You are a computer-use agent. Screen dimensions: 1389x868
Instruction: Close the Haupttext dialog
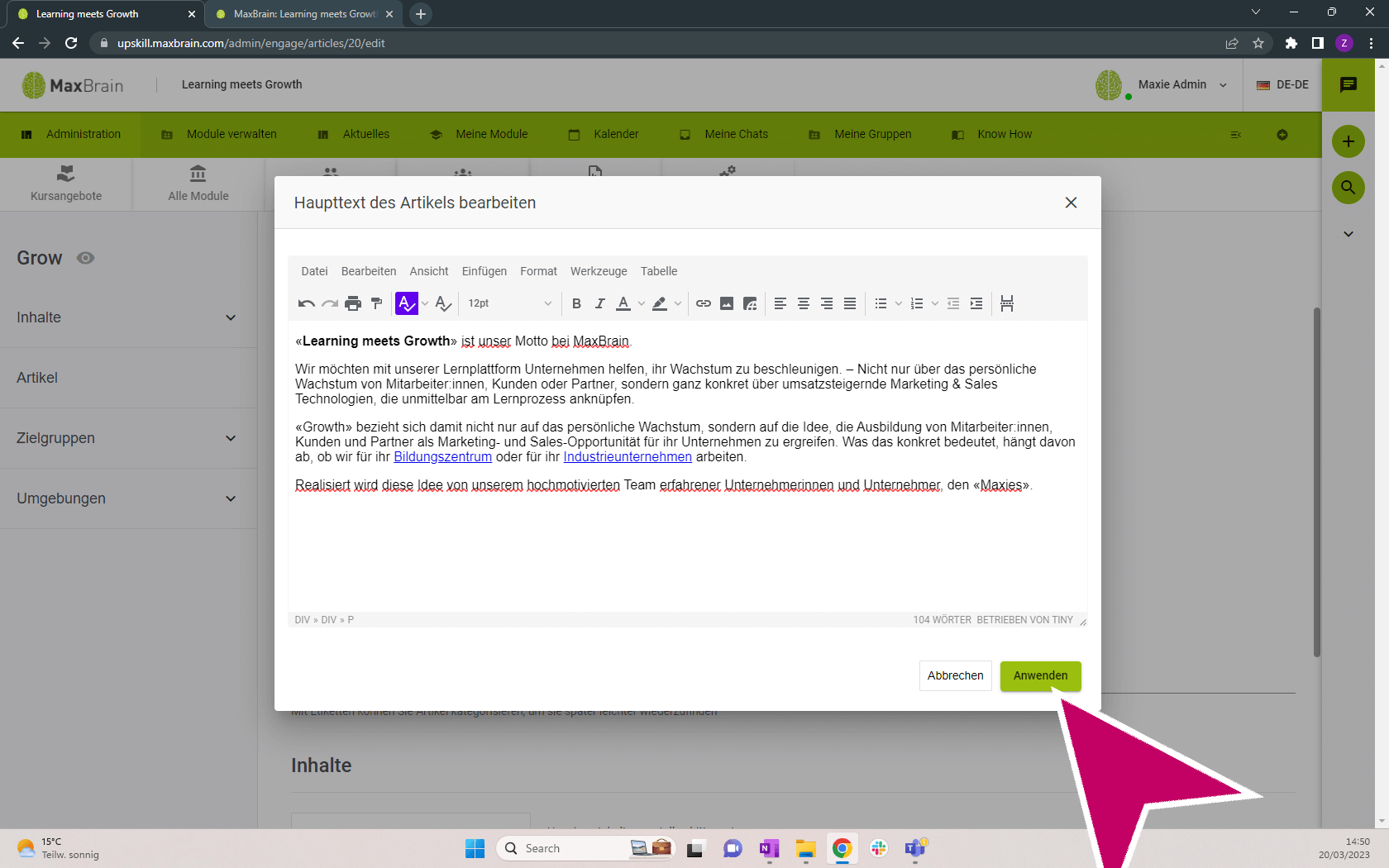coord(1071,203)
